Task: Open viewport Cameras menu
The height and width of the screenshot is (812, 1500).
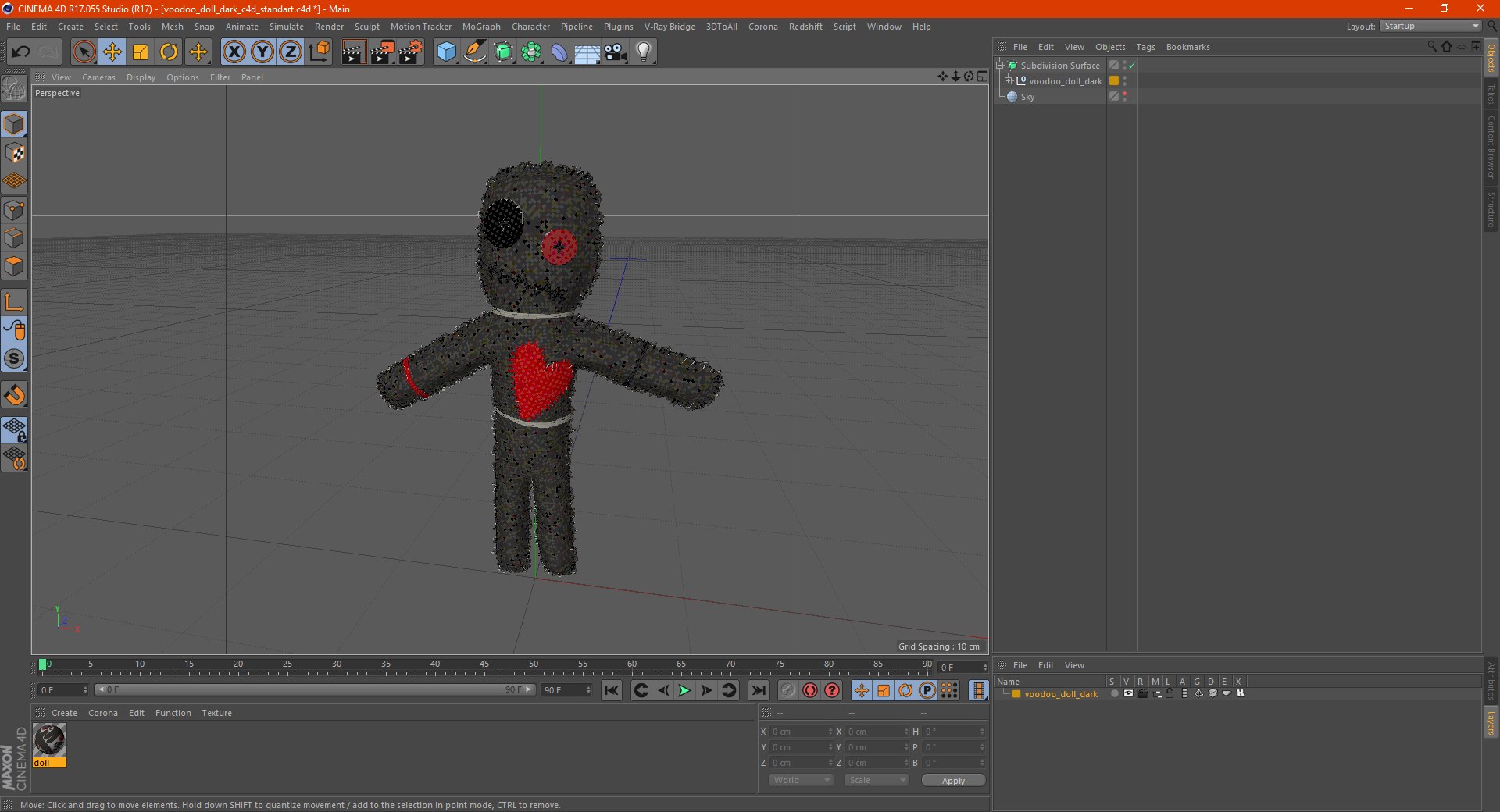Action: tap(98, 77)
